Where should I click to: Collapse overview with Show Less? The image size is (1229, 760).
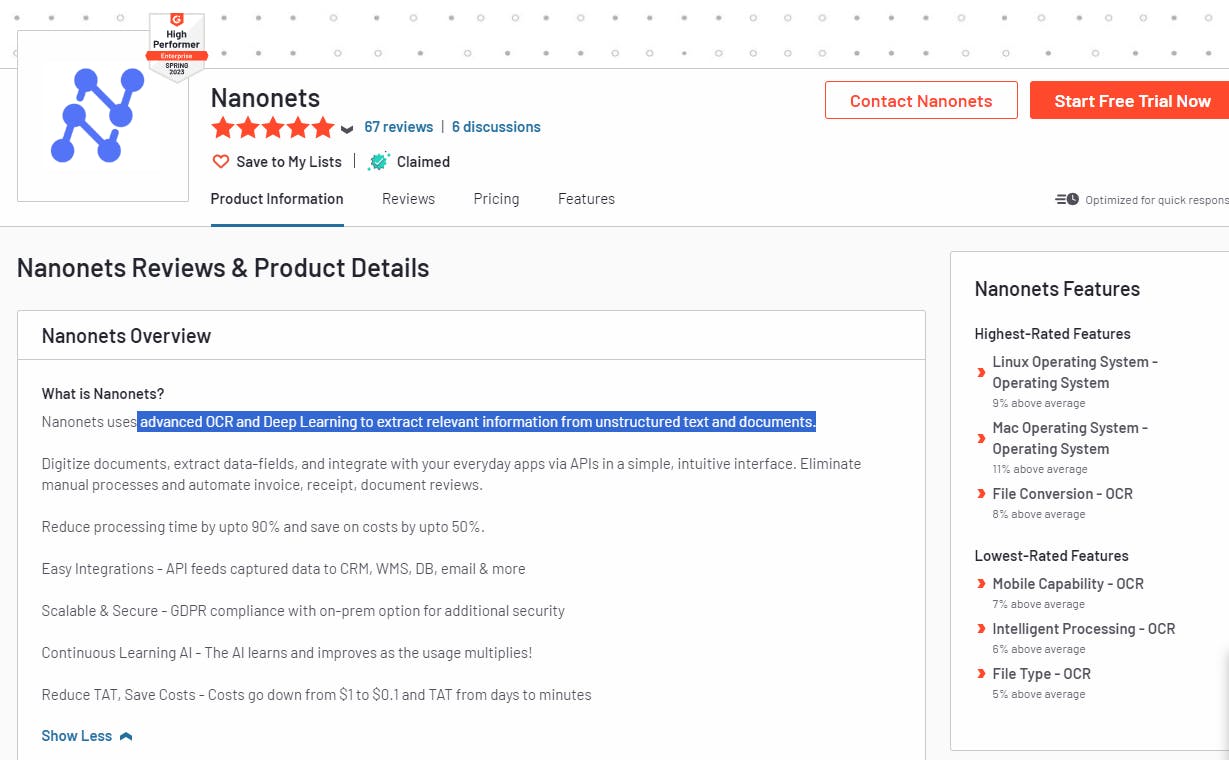(77, 736)
